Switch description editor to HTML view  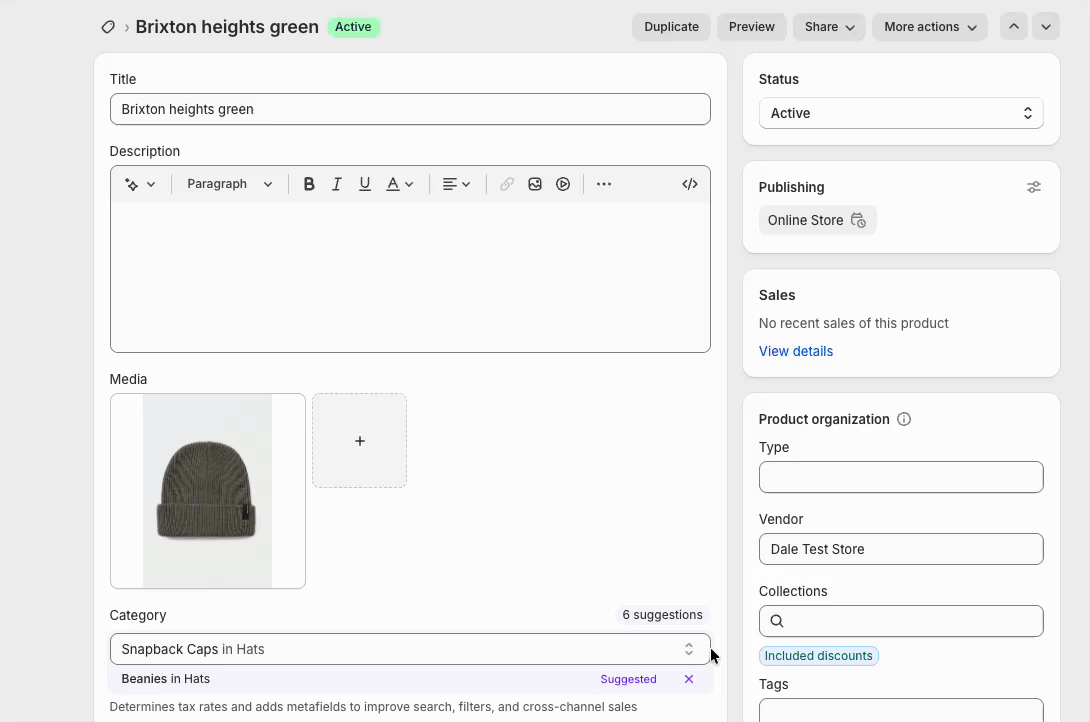click(x=690, y=184)
